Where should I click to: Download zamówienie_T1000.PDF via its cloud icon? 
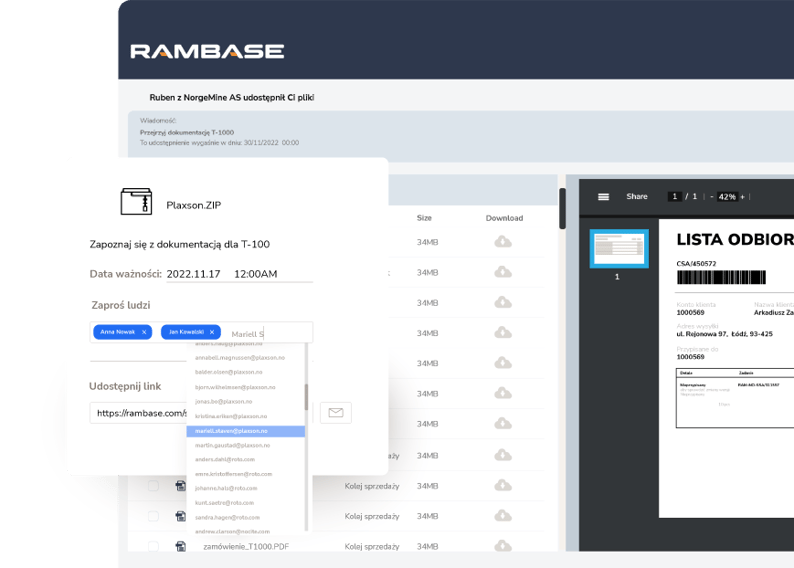[503, 546]
